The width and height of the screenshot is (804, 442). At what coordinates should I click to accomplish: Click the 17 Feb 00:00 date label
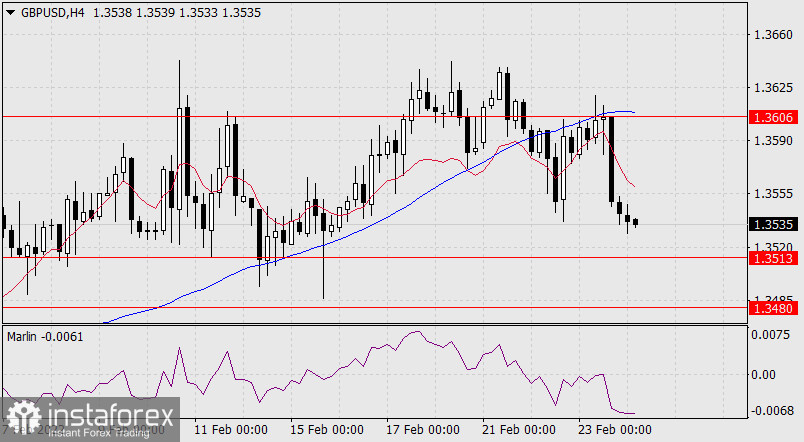[x=423, y=431]
